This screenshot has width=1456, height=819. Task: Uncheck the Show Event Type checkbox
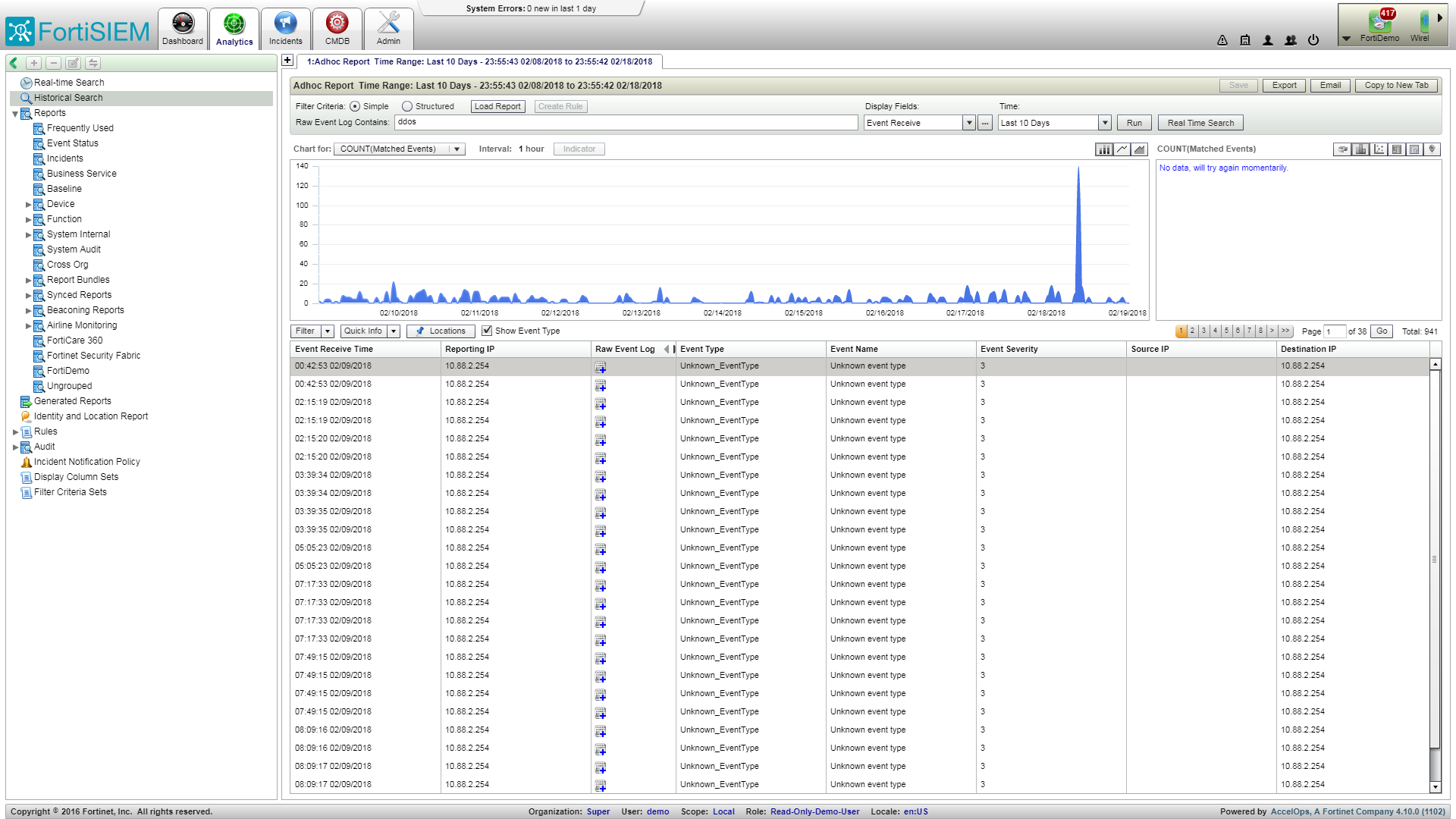487,331
